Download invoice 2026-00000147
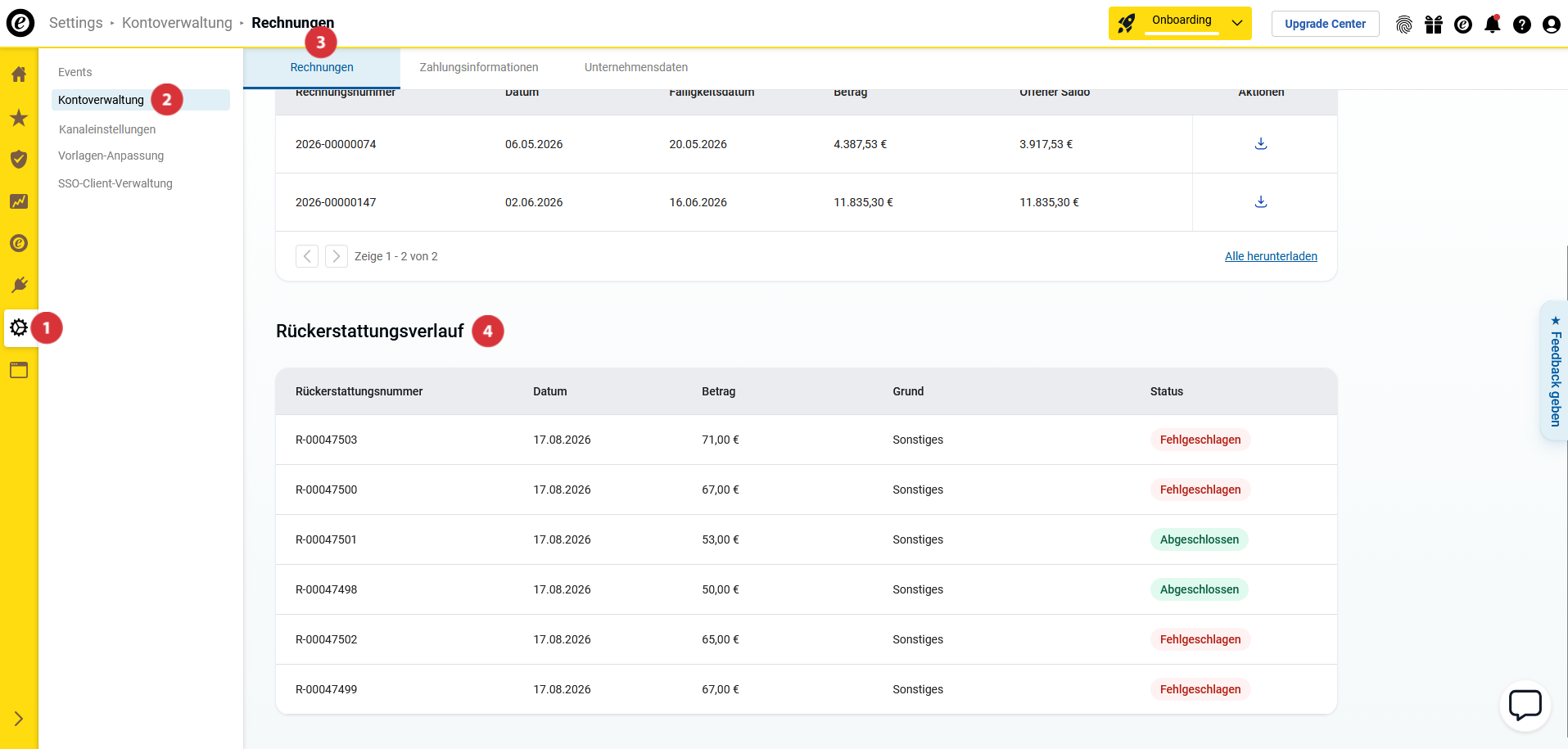Image resolution: width=1568 pixels, height=749 pixels. point(1261,202)
